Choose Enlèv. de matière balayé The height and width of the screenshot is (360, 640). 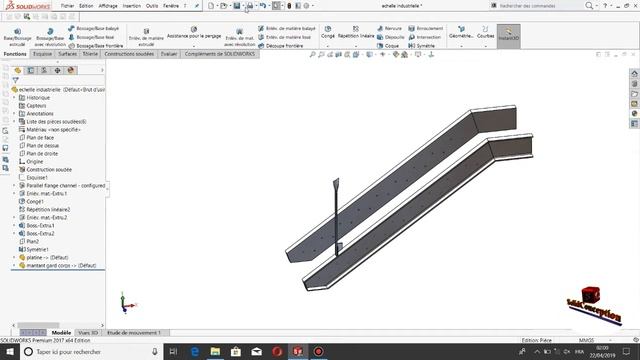click(287, 28)
